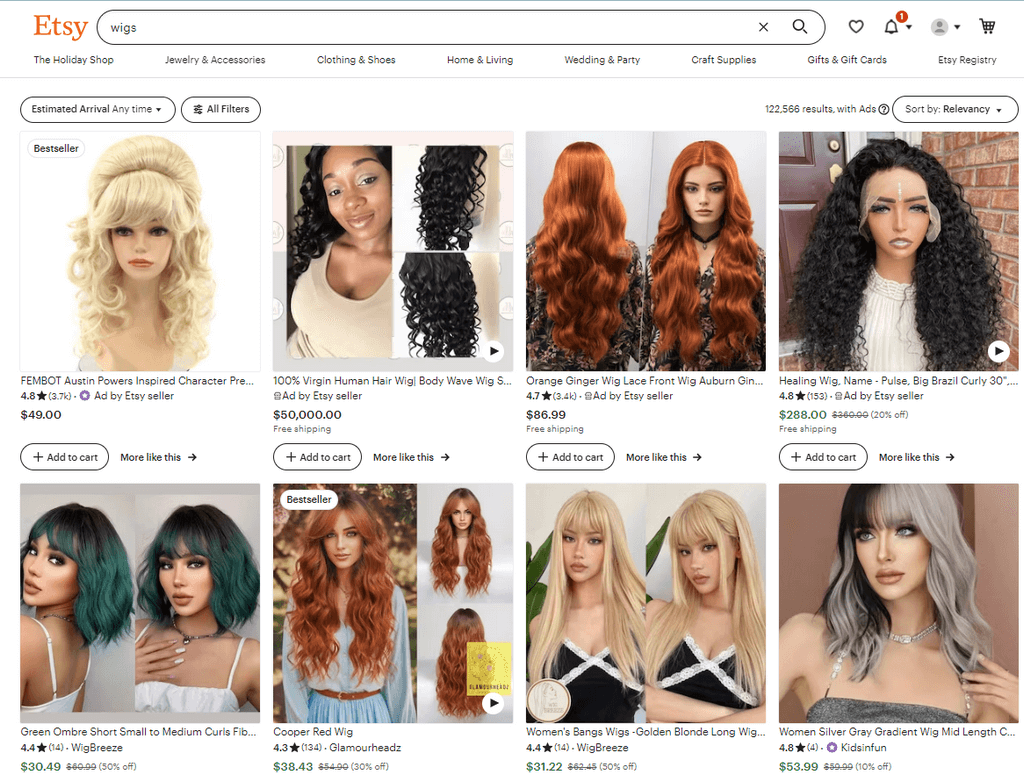Click the account profile icon
The width and height of the screenshot is (1024, 775).
941,26
